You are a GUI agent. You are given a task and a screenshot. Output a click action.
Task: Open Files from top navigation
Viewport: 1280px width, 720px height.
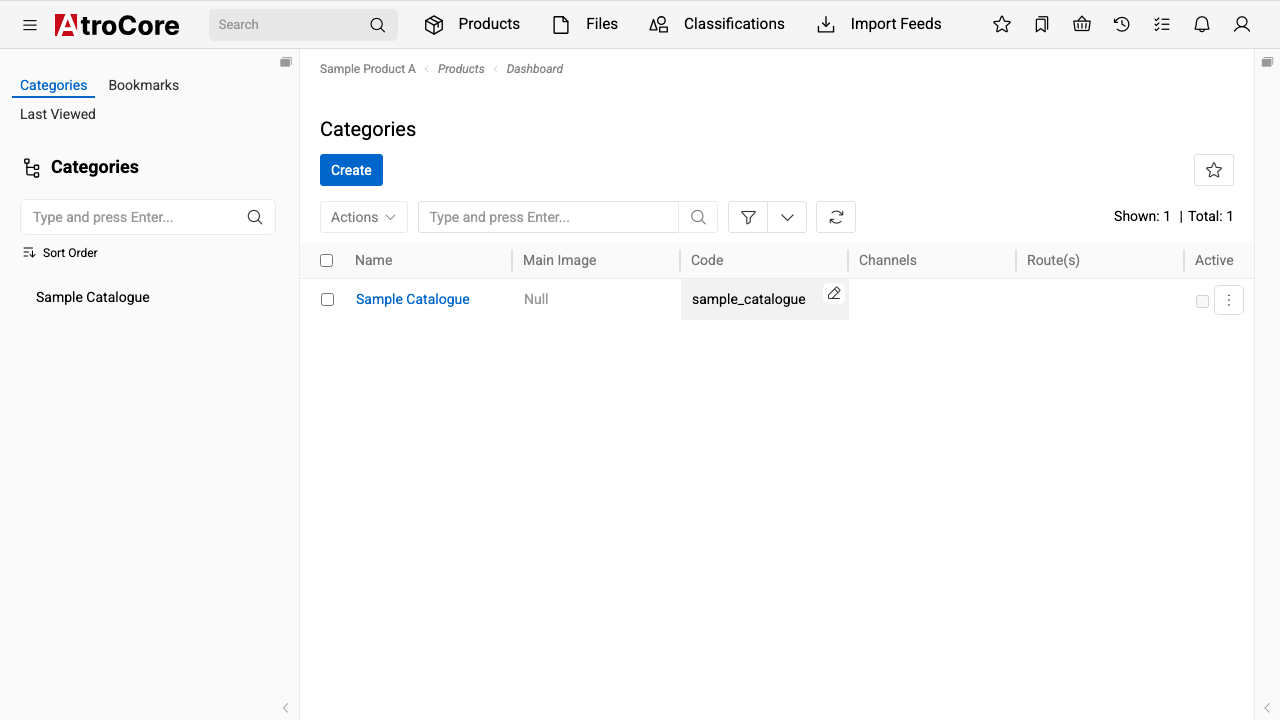(x=585, y=24)
